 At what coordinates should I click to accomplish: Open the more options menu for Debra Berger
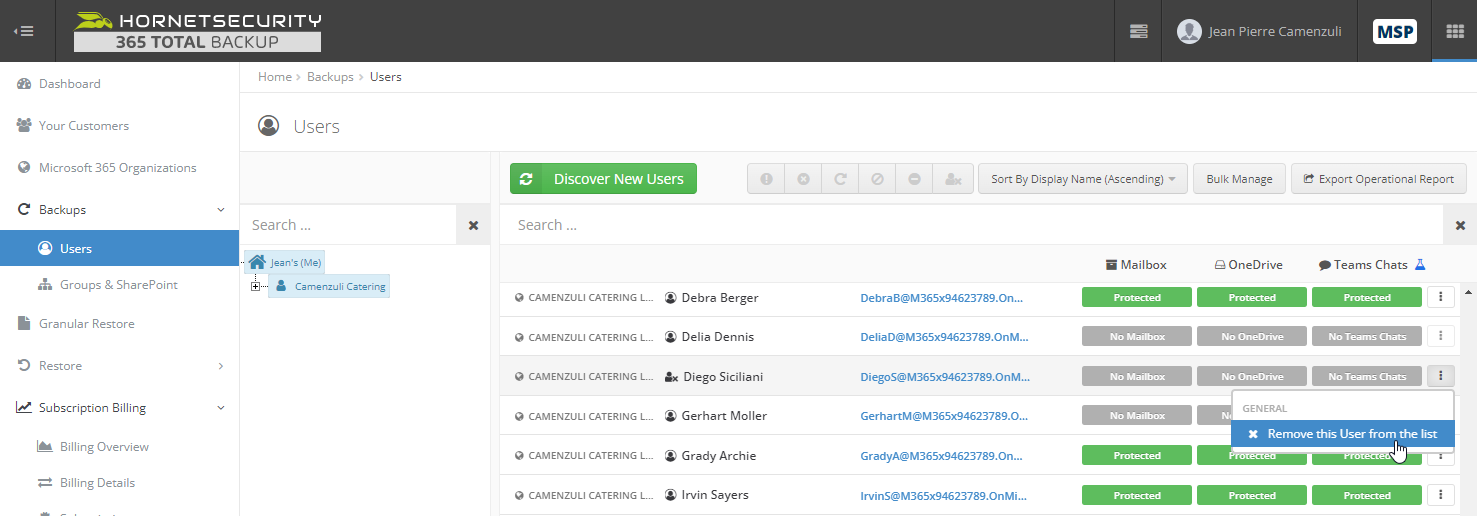point(1441,297)
